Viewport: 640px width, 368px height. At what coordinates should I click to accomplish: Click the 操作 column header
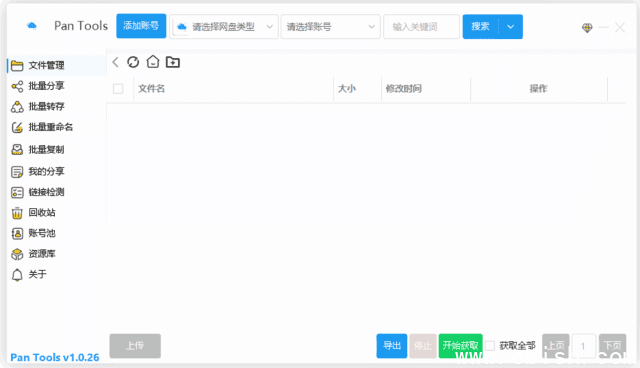pos(538,89)
